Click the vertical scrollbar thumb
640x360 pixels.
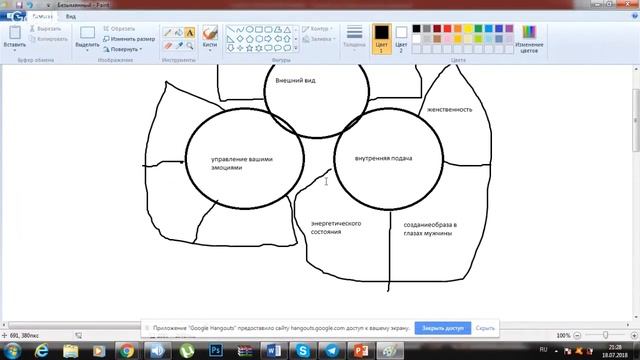[636, 119]
